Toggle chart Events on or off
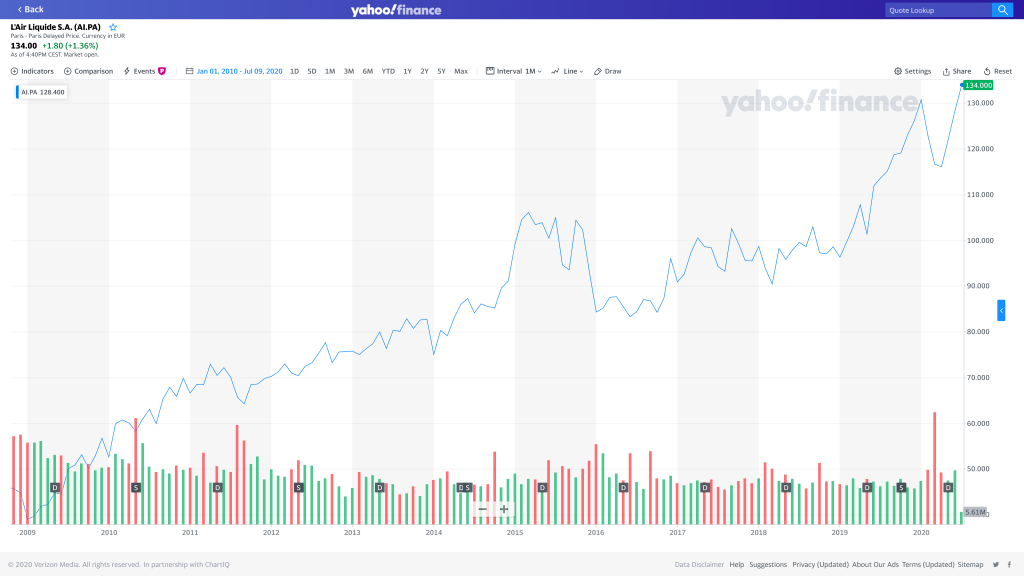 (x=143, y=71)
